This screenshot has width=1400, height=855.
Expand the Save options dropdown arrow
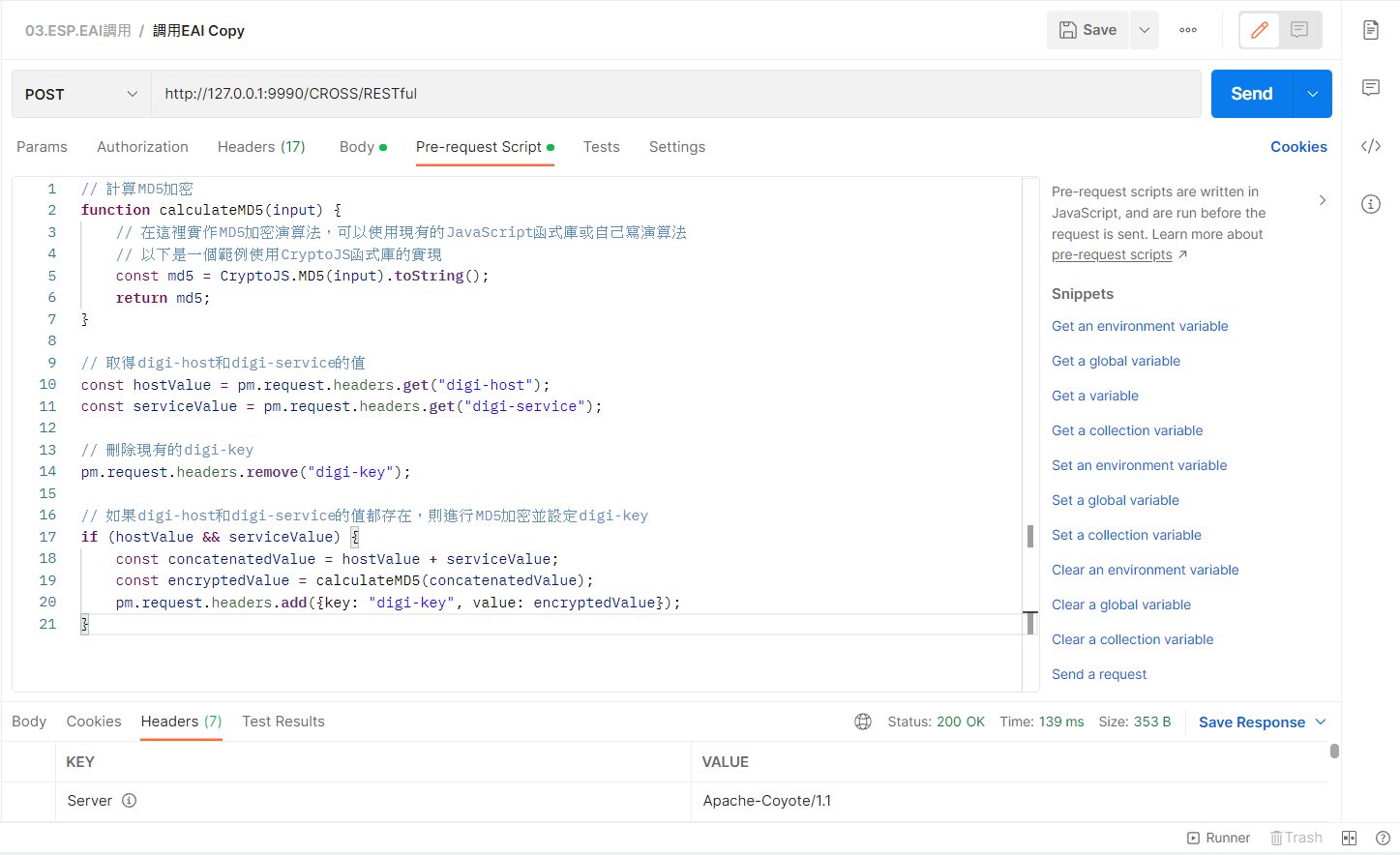pyautogui.click(x=1144, y=30)
